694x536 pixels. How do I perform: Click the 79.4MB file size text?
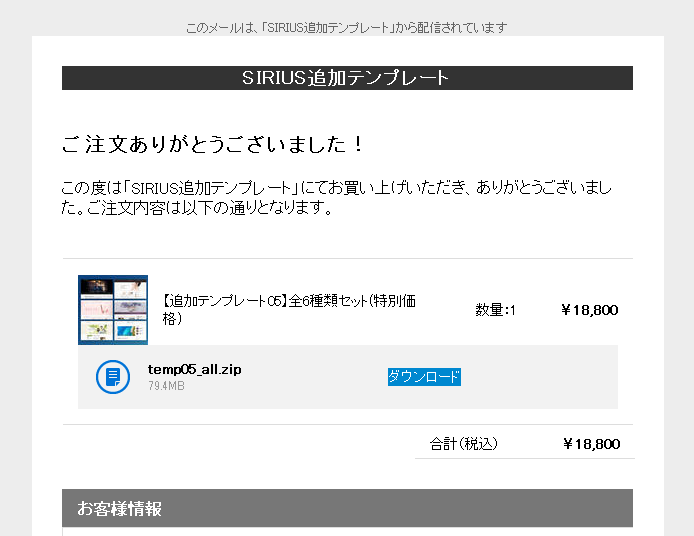point(166,385)
